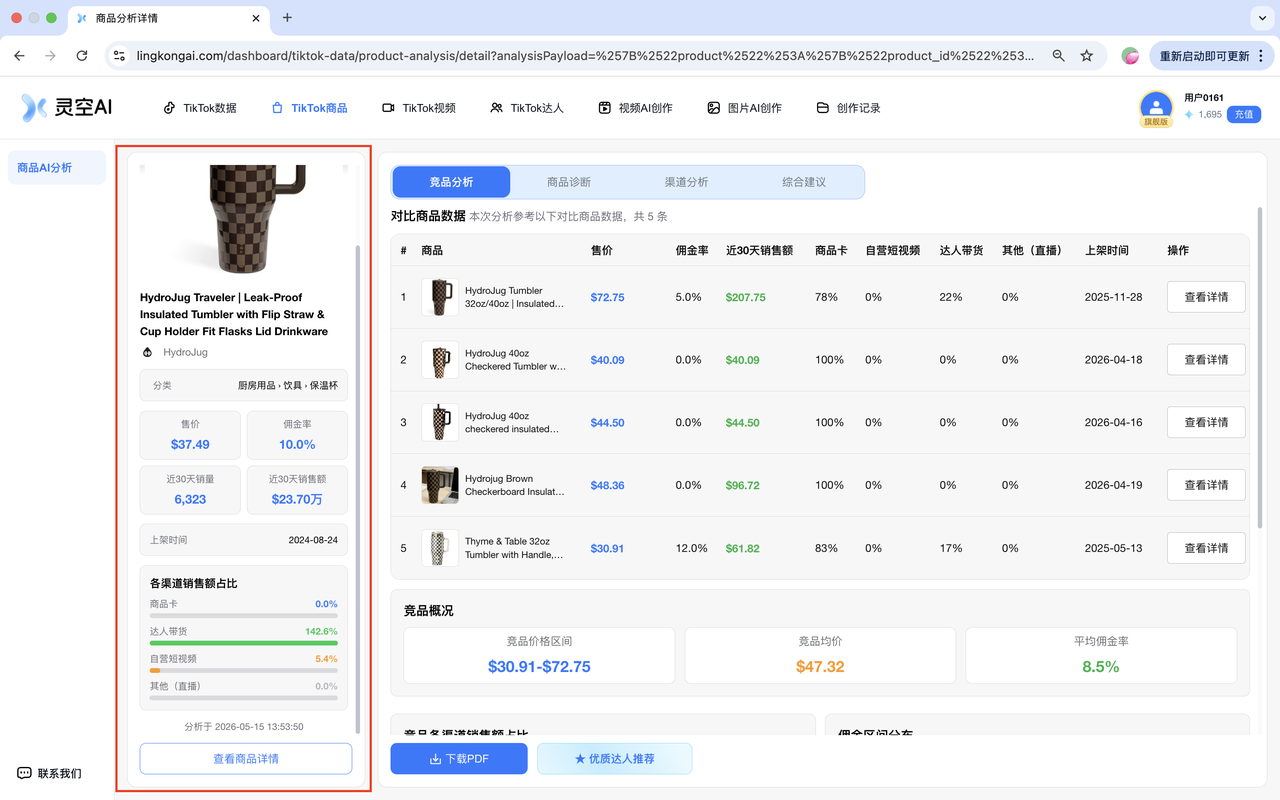Switch to the 渠道分析 tab
This screenshot has width=1280, height=800.
click(x=687, y=182)
